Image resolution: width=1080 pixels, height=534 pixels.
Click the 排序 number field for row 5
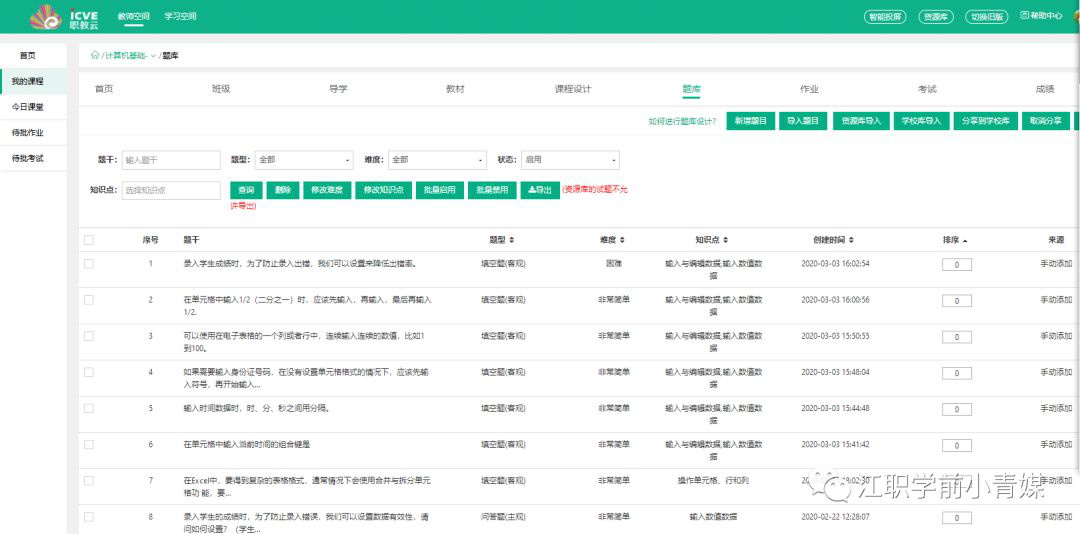[x=957, y=409]
